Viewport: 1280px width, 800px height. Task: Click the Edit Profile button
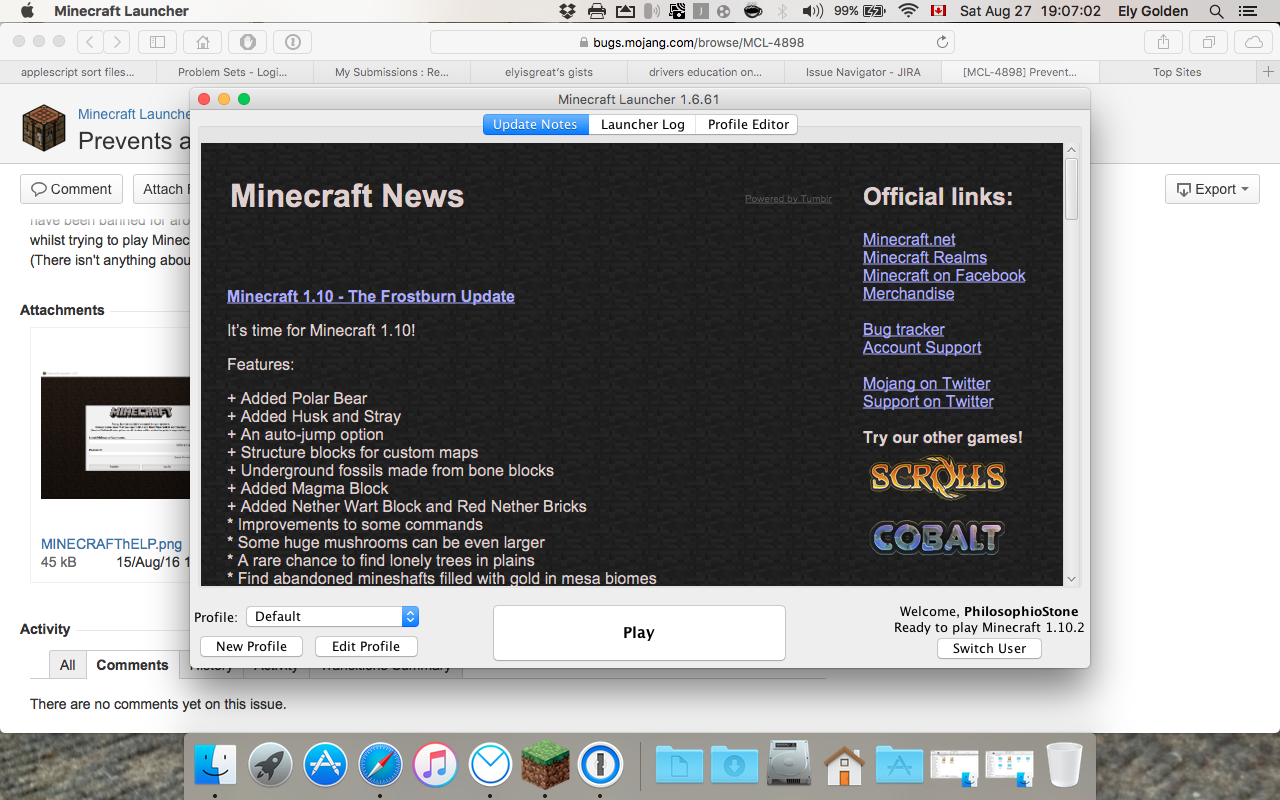[x=366, y=646]
